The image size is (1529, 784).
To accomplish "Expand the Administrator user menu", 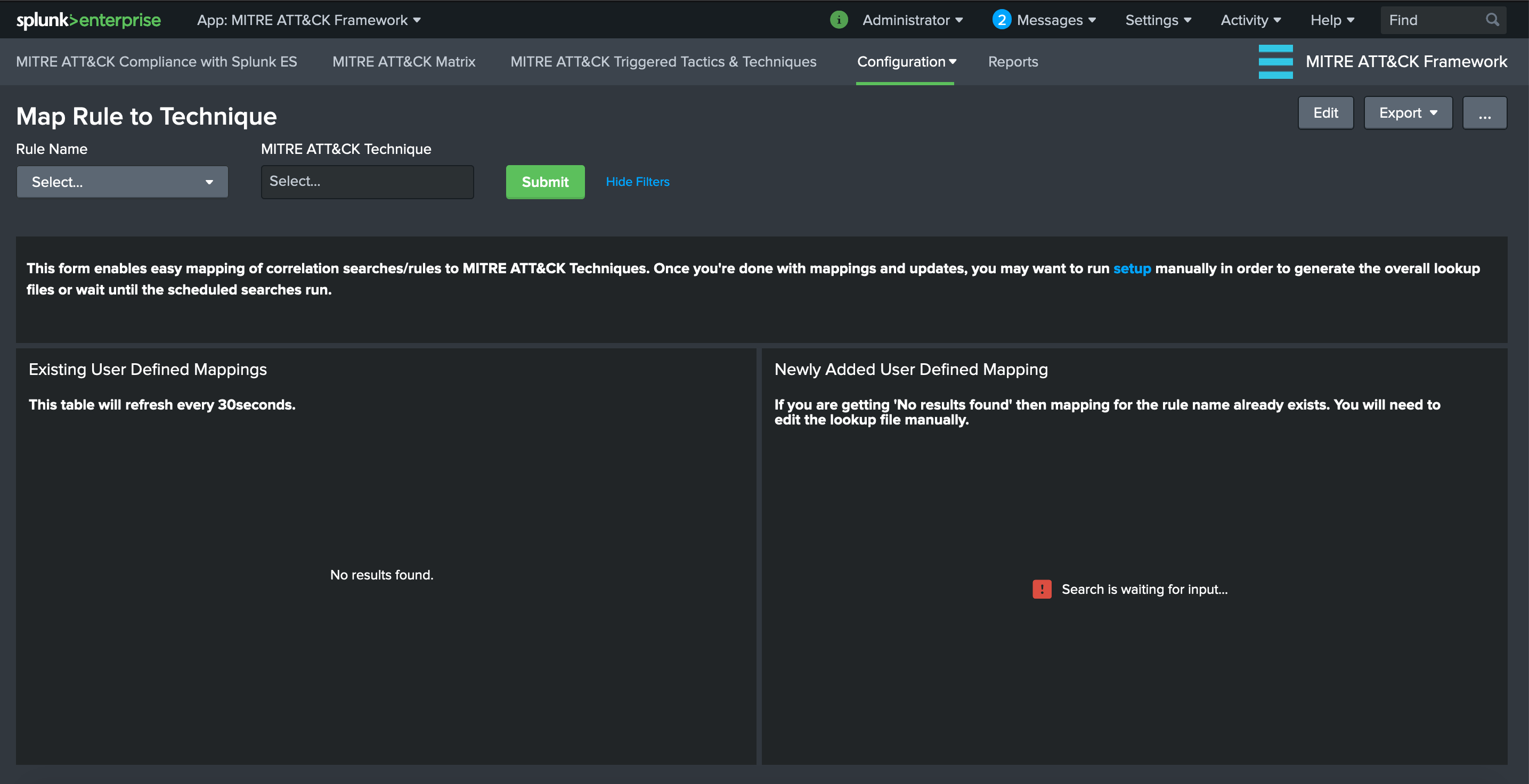I will [x=912, y=20].
